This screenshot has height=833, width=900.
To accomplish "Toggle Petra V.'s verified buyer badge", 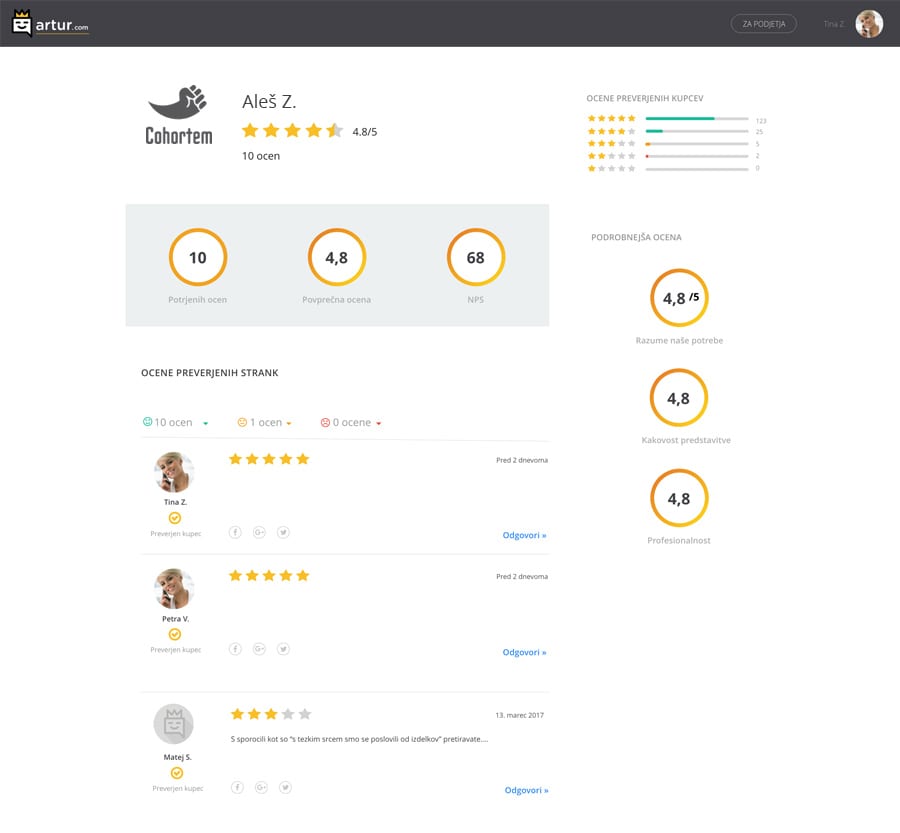I will (x=174, y=633).
